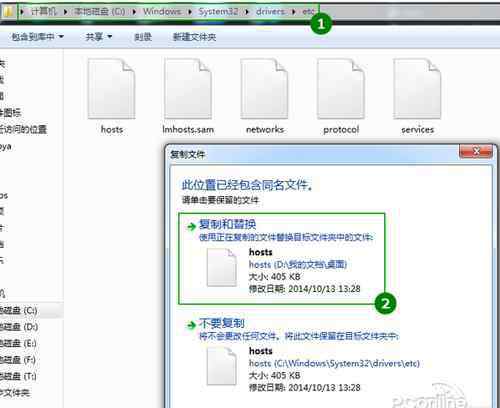Click the green arrow beside 不要复制
Screen dimensions: 500x408
[x=191, y=325]
